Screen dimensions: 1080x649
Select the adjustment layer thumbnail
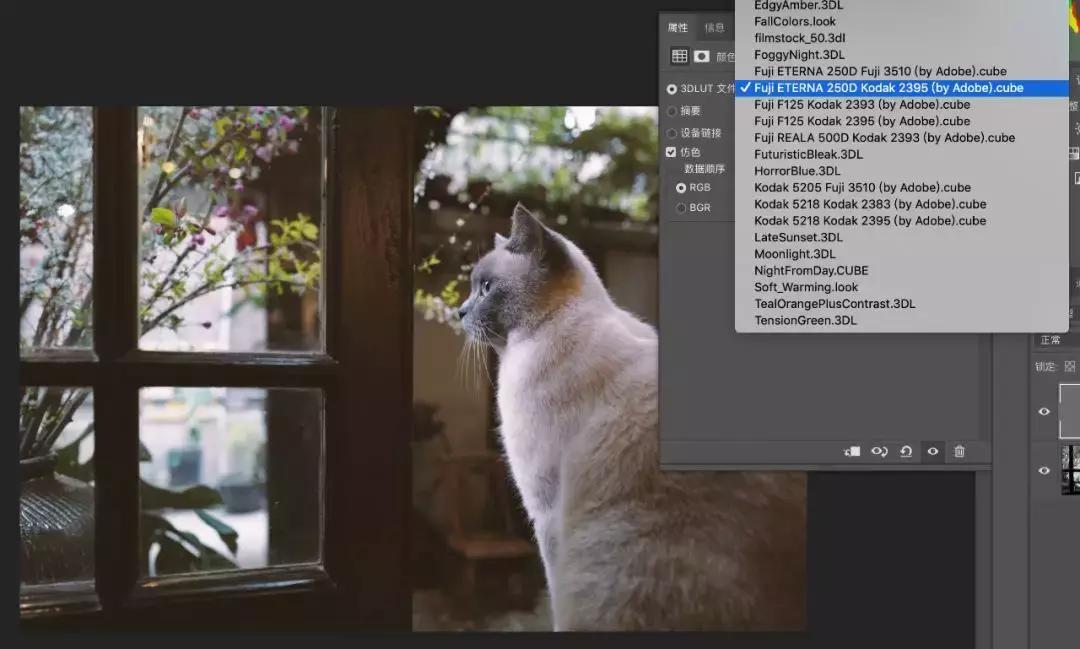click(1070, 411)
